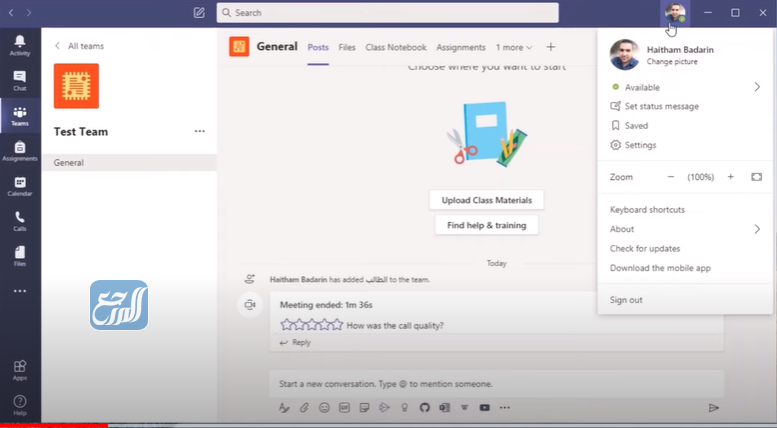The height and width of the screenshot is (428, 777).
Task: Open Assignments in the left sidebar
Action: pos(20,150)
